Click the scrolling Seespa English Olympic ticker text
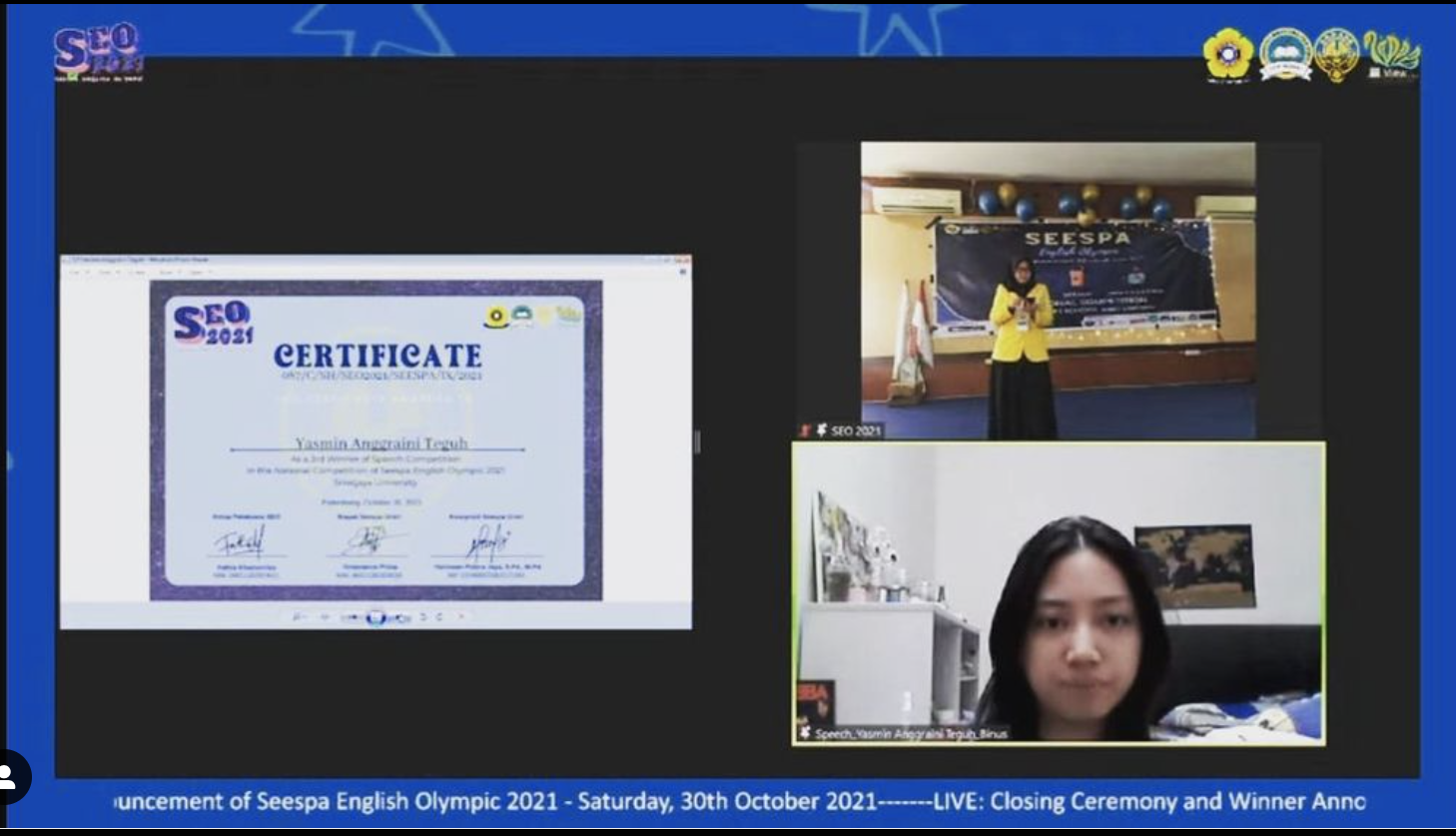1456x836 pixels. tap(739, 801)
